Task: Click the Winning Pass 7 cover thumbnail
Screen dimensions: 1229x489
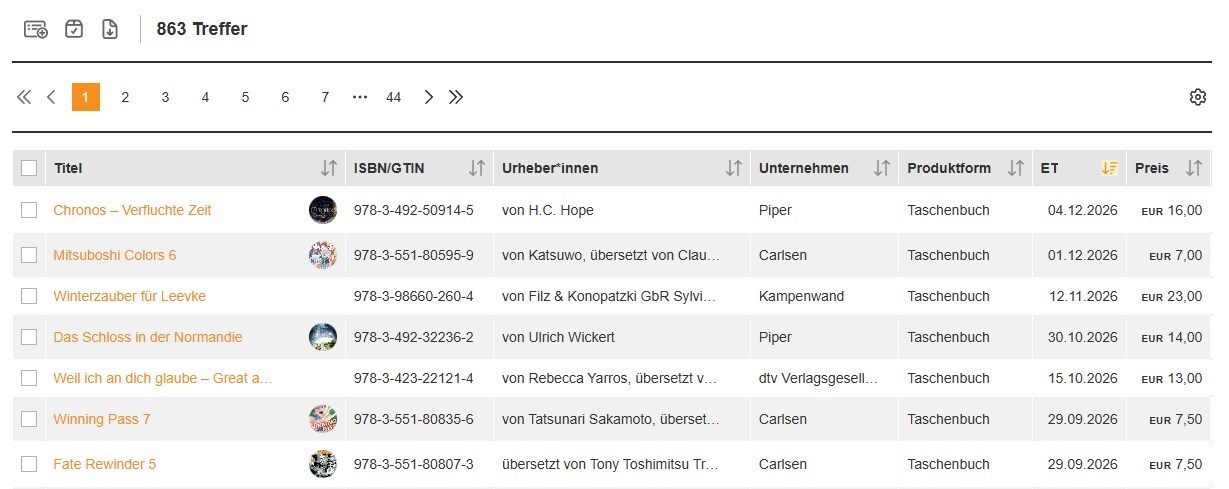Action: coord(322,419)
